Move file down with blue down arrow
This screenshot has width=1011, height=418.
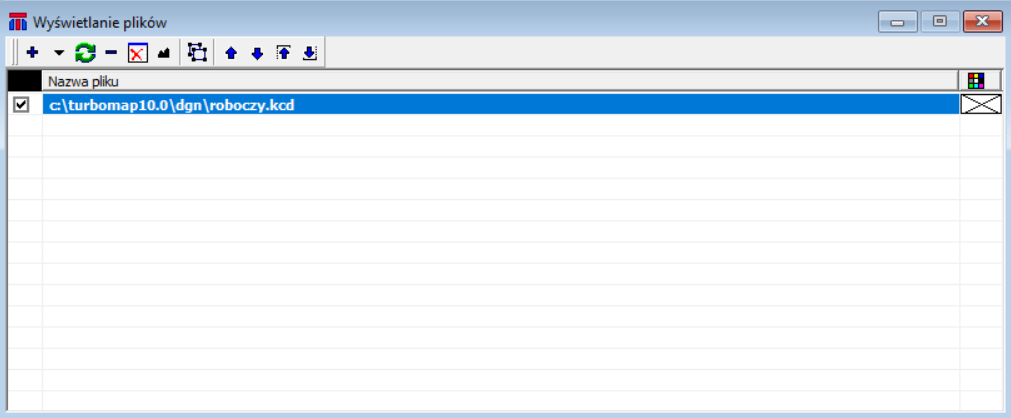pos(257,54)
